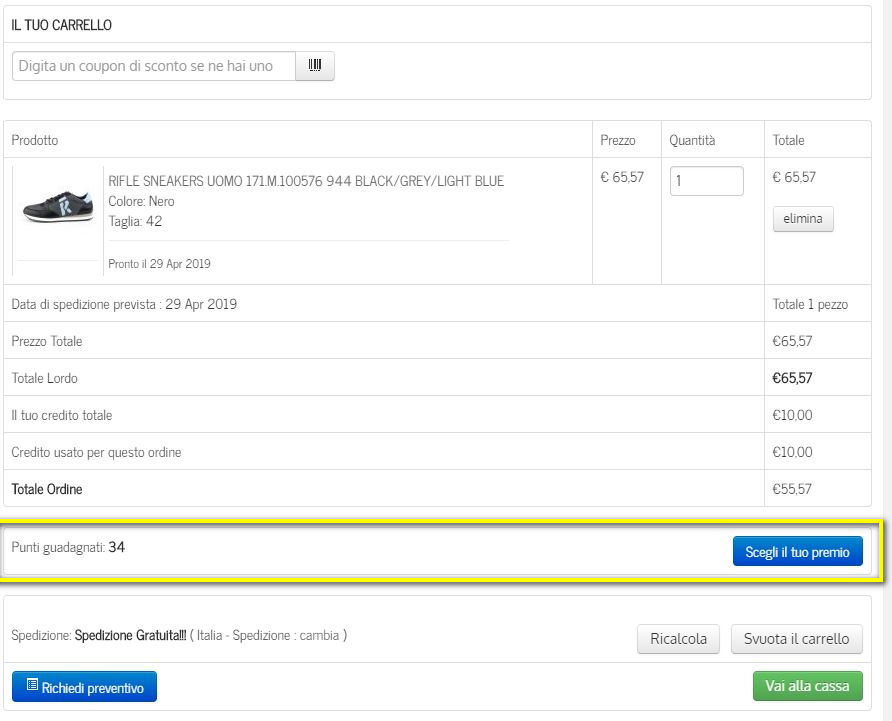Focus the discount coupon input field

pos(154,66)
